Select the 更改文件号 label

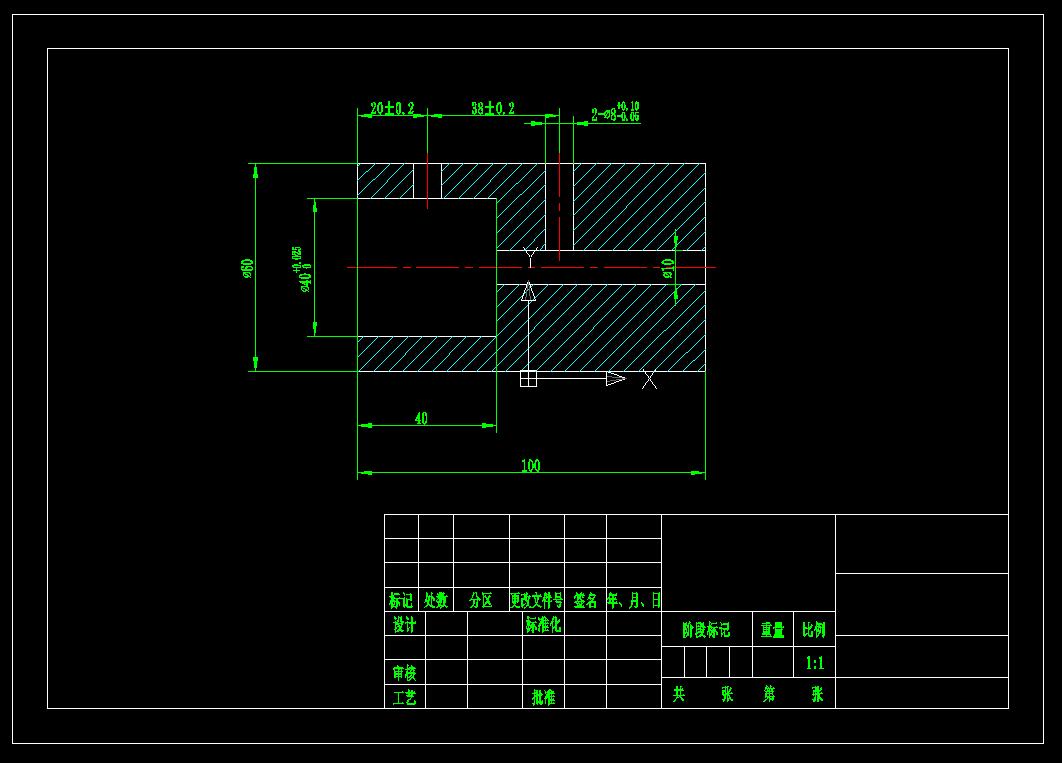[x=536, y=601]
